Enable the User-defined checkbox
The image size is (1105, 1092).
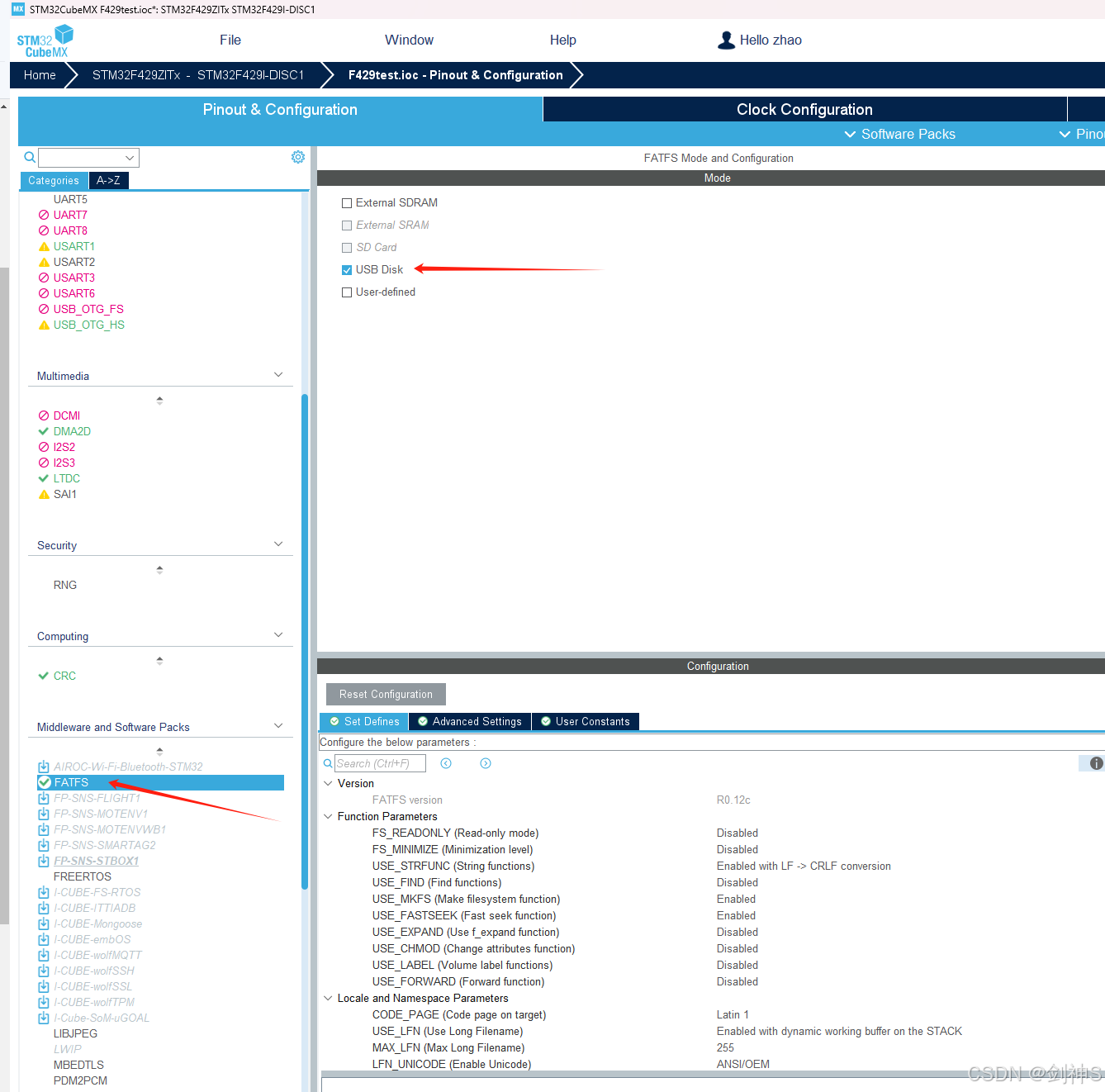tap(347, 292)
